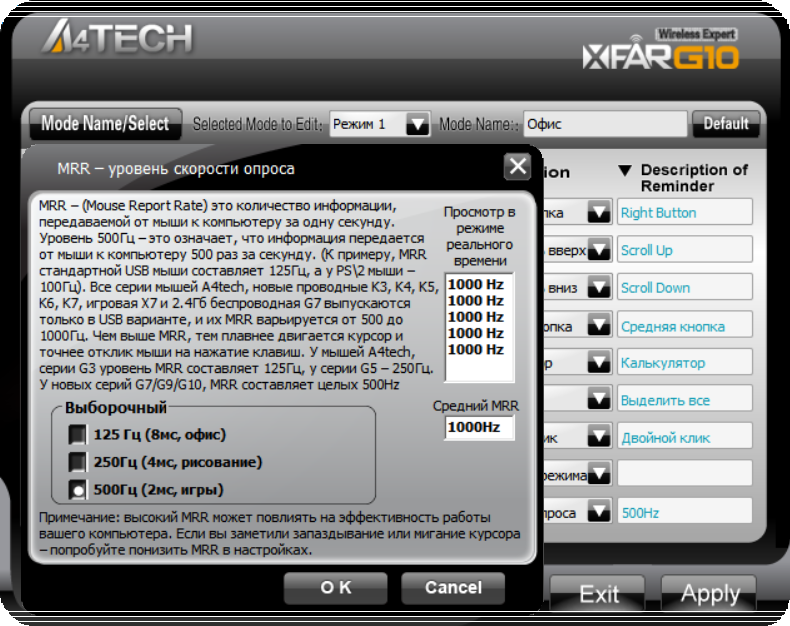This screenshot has width=790, height=626.
Task: Select the 500Гц (2мс, игры) option
Action: point(77,490)
